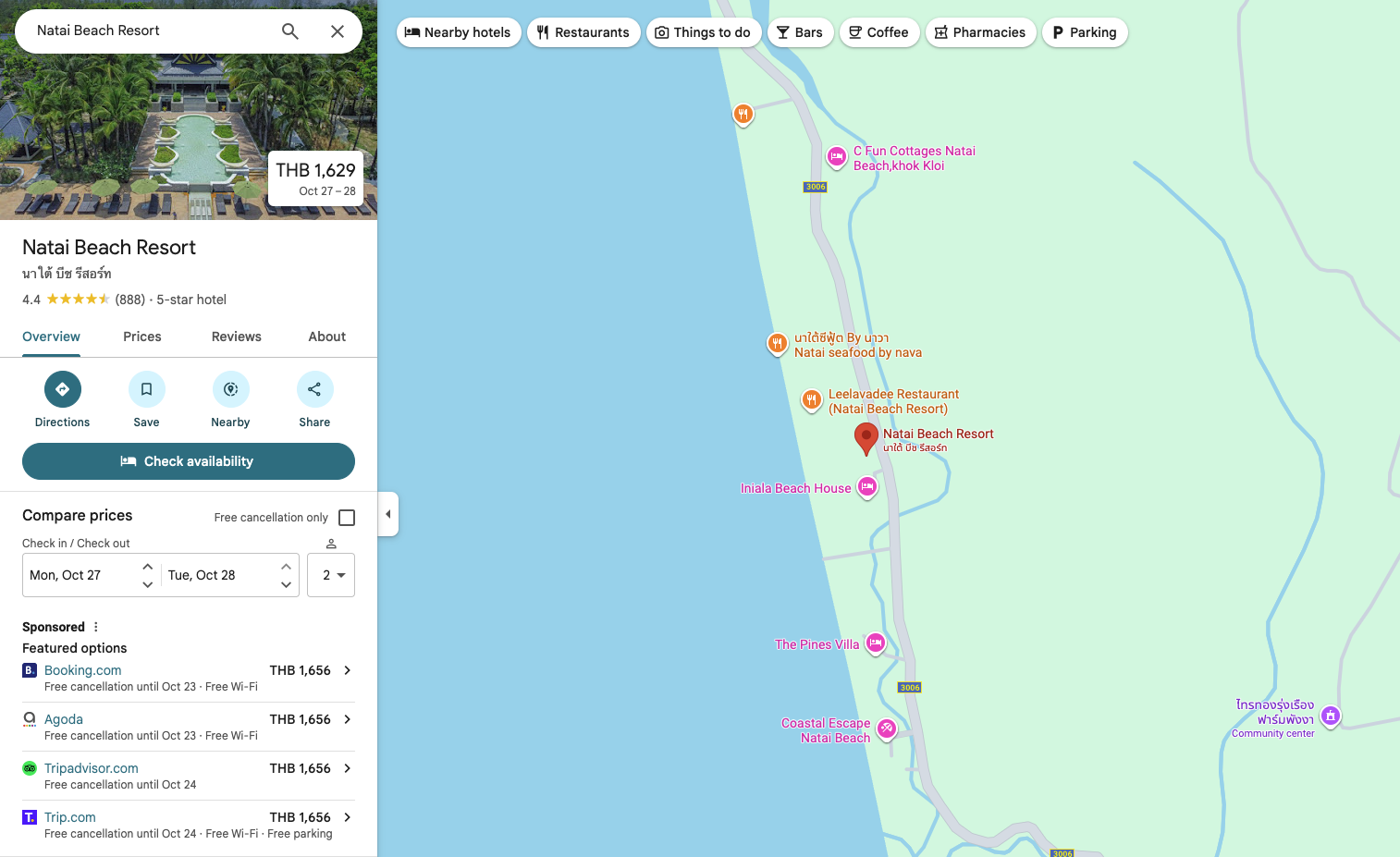This screenshot has width=1400, height=857.
Task: Click the THB 1,629 price badge
Action: click(315, 178)
